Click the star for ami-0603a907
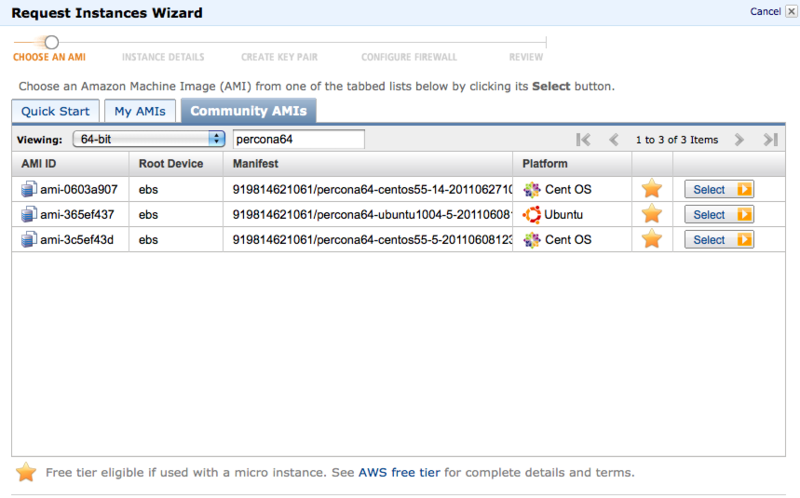 pyautogui.click(x=652, y=189)
